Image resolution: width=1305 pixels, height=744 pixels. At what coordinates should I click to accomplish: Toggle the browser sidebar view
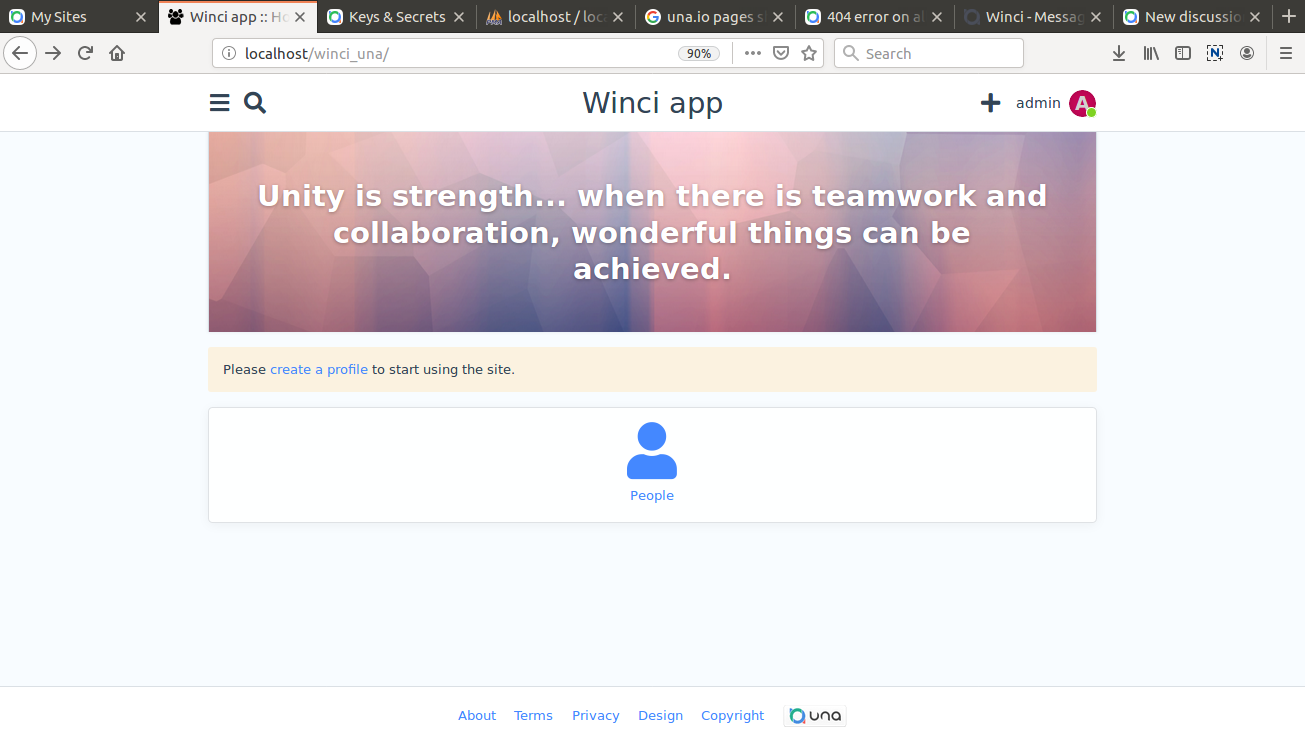pos(1183,54)
